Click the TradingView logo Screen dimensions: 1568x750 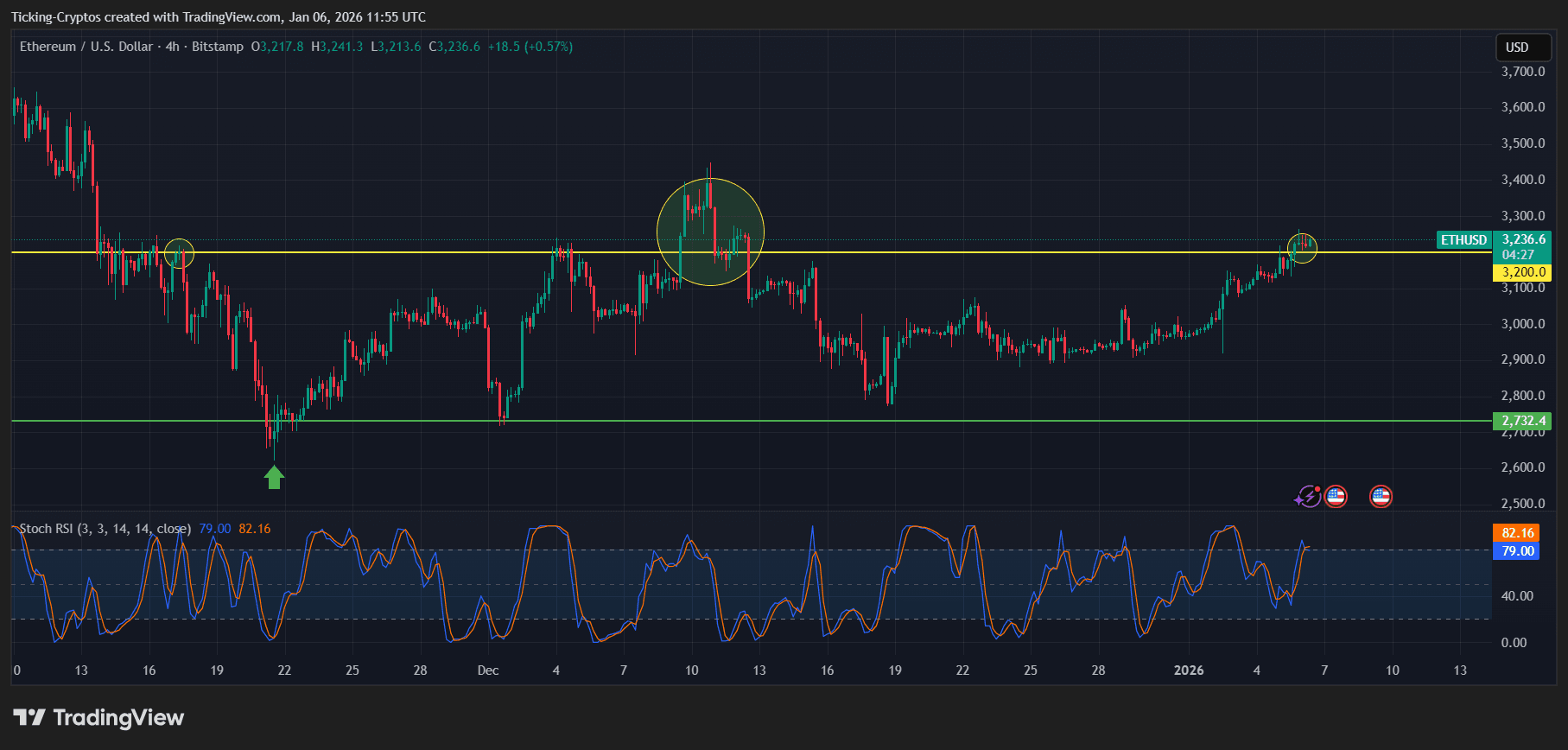(98, 718)
